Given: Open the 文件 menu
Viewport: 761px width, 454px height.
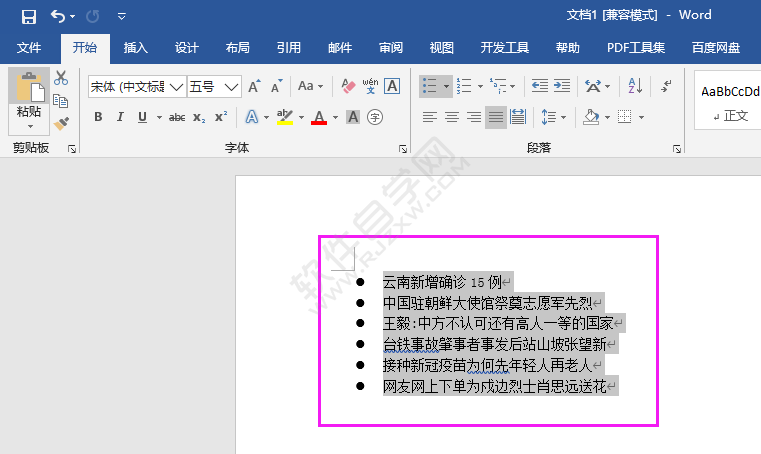Looking at the screenshot, I should (x=29, y=48).
